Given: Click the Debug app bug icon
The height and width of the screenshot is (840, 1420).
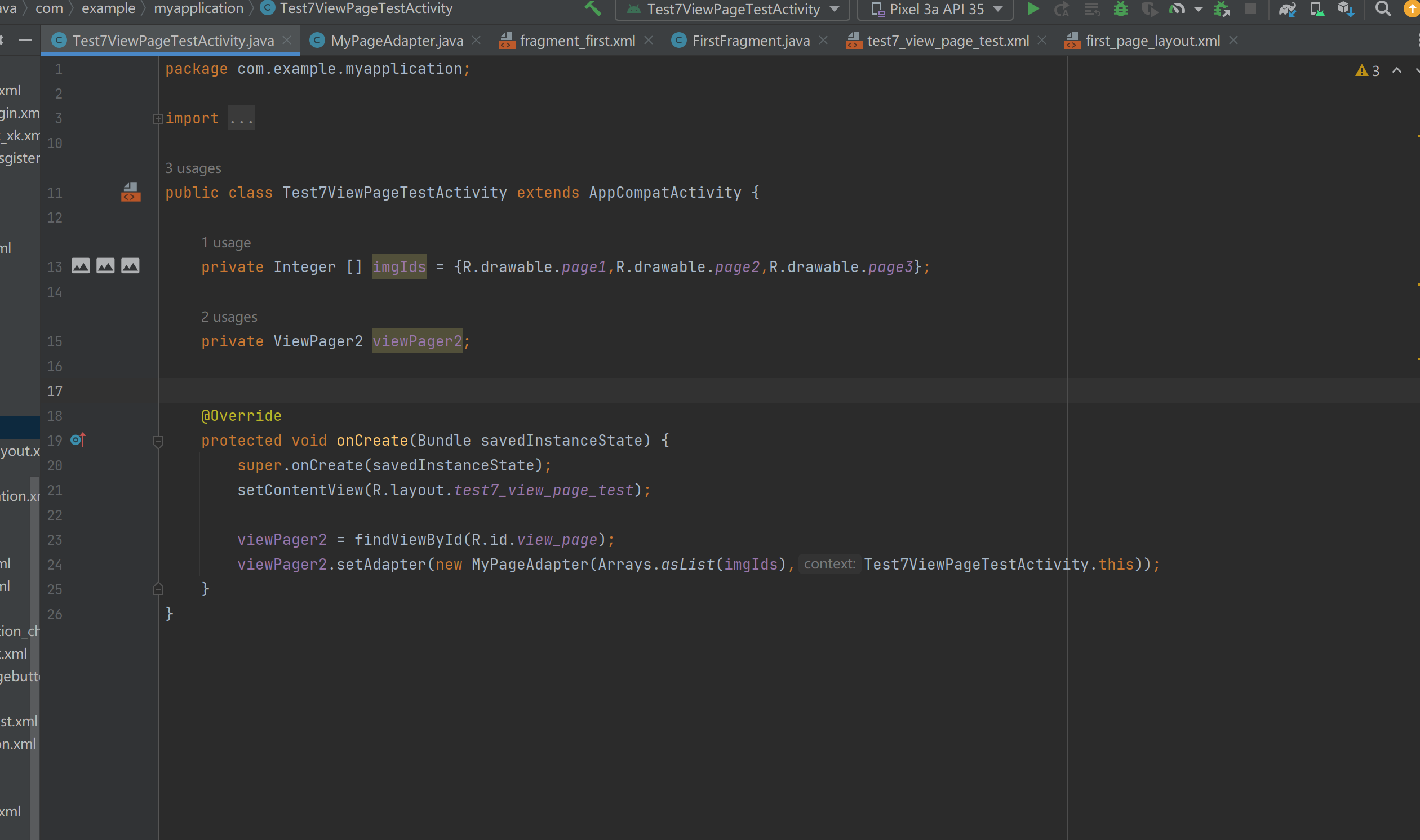Looking at the screenshot, I should pyautogui.click(x=1120, y=8).
